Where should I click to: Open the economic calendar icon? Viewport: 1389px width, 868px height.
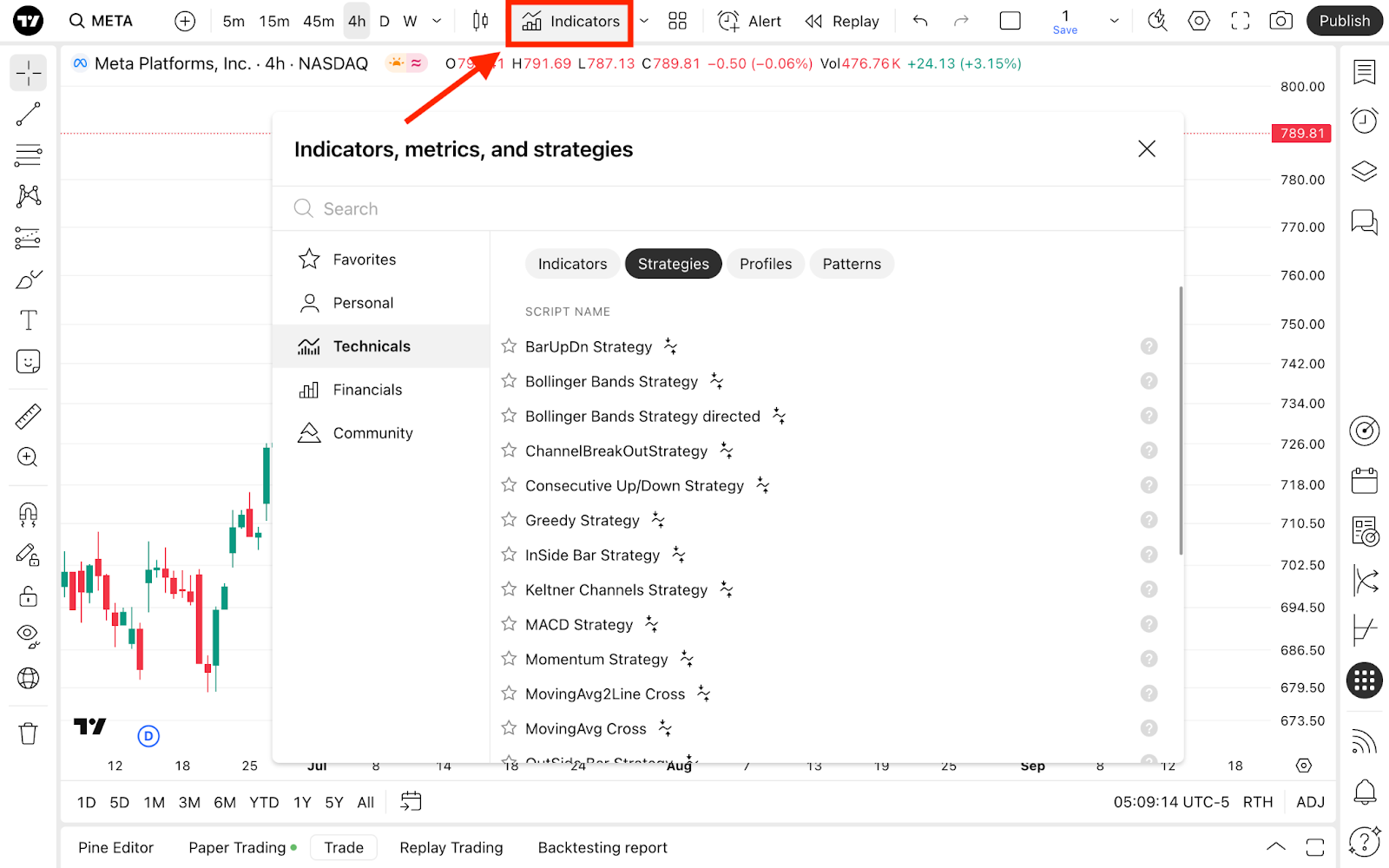coord(1365,480)
